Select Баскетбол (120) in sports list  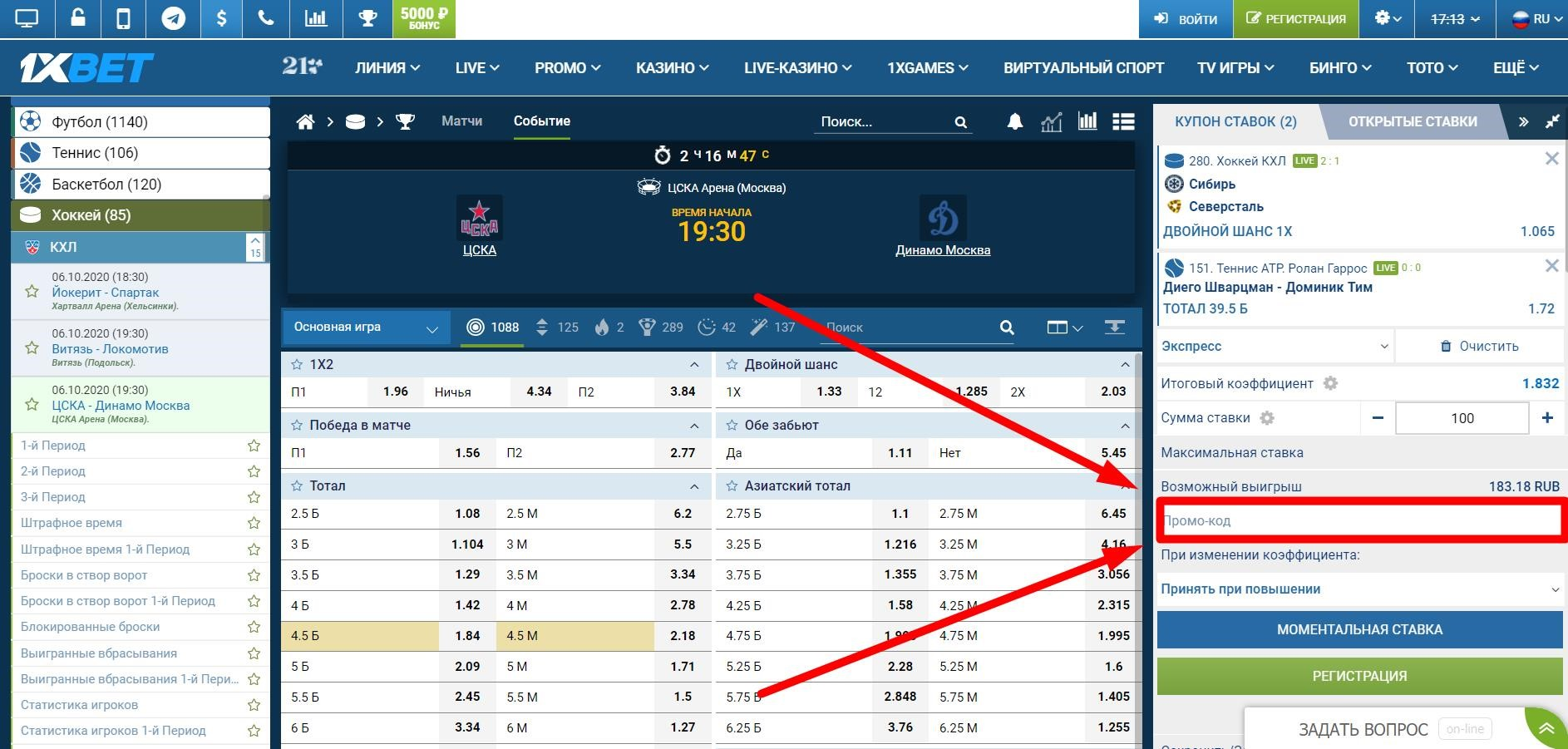(141, 184)
